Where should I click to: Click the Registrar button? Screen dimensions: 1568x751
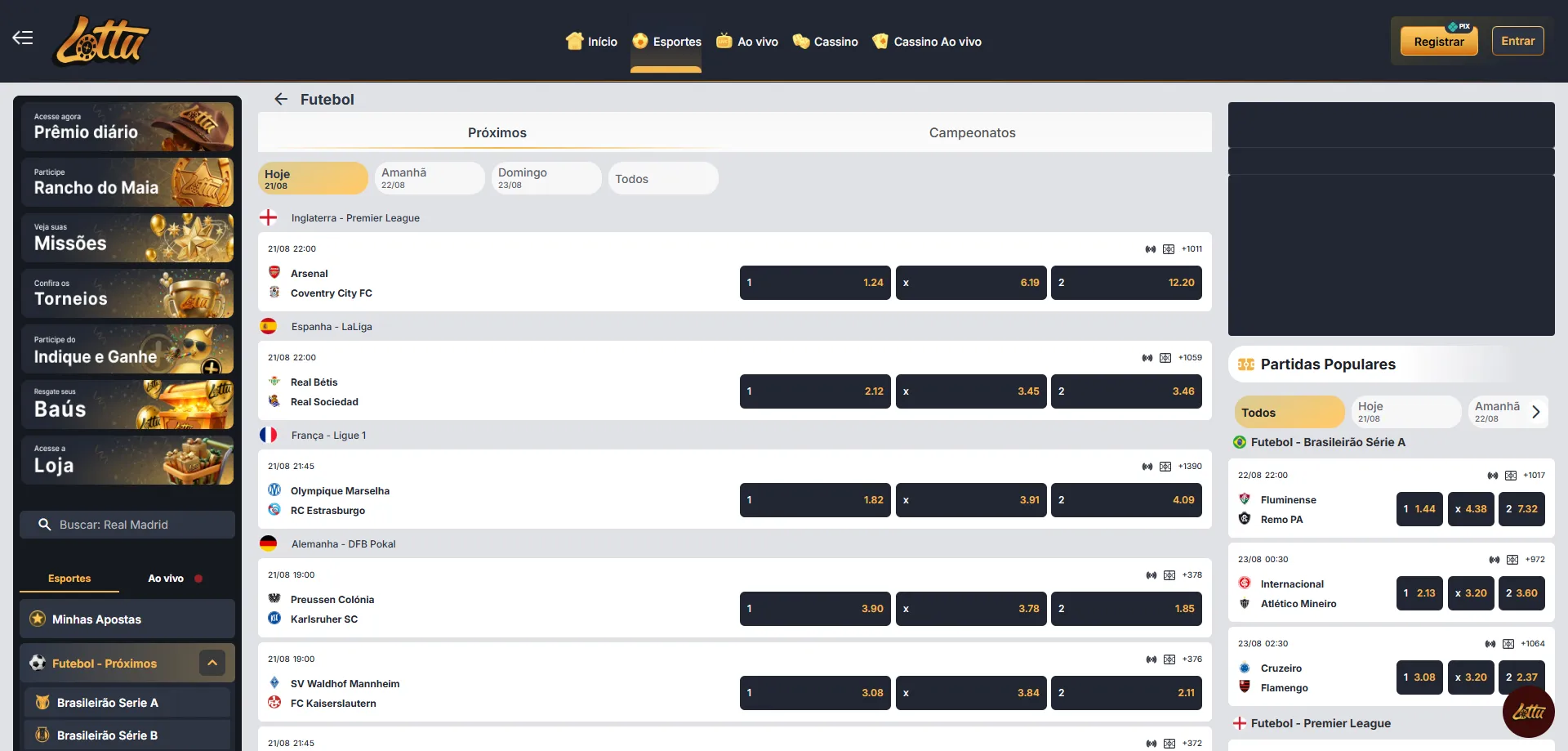(x=1439, y=42)
